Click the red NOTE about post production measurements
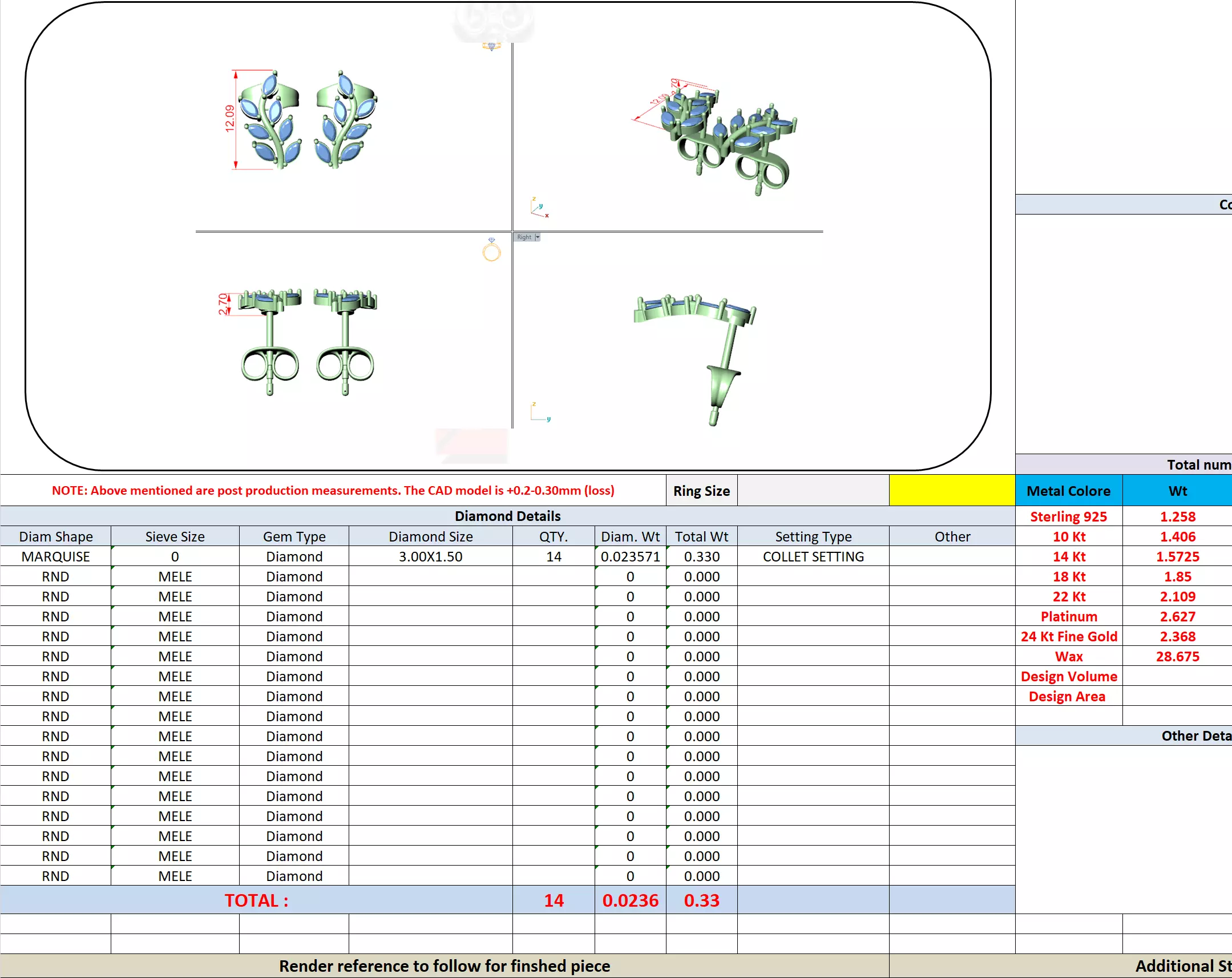This screenshot has width=1232, height=978. (333, 490)
